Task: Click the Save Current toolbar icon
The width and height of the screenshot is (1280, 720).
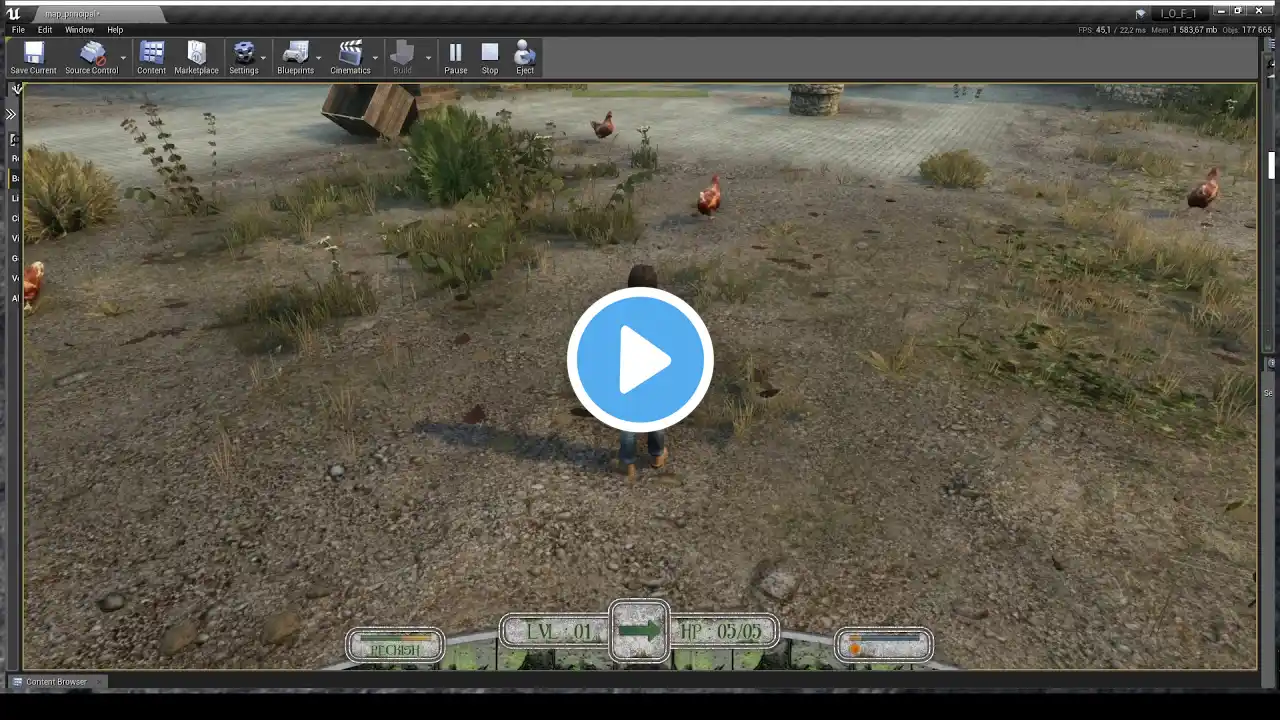Action: click(33, 58)
